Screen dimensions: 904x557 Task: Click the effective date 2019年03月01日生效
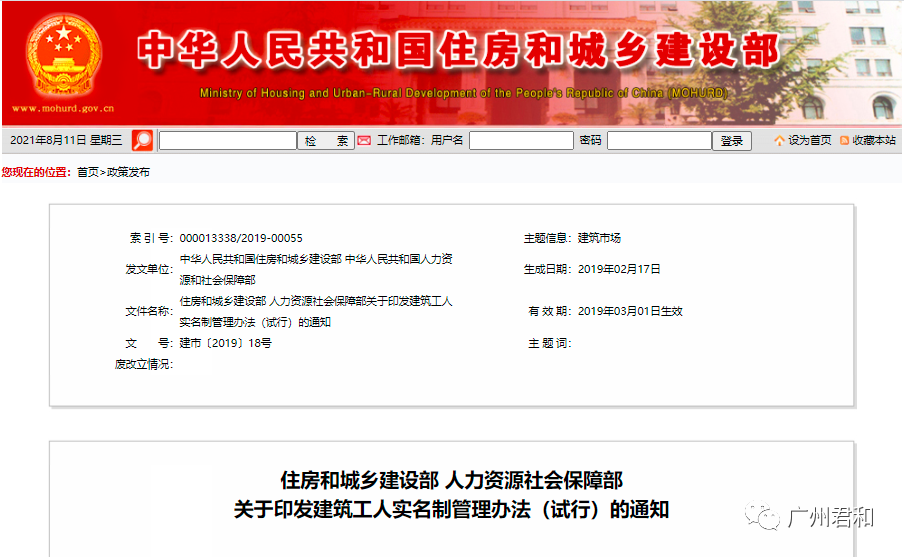click(x=630, y=311)
